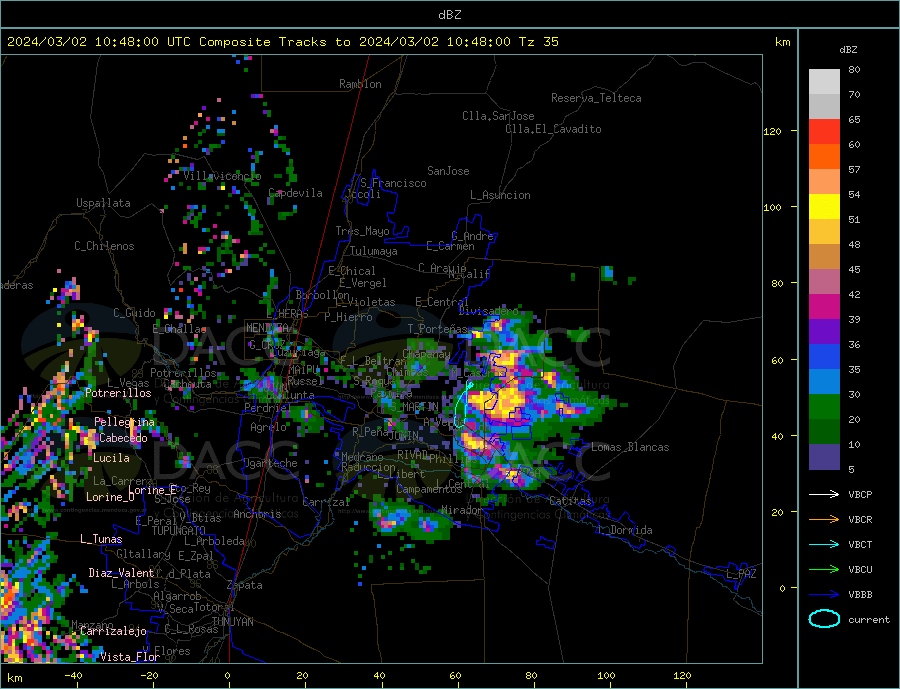Click the L_PAZ map label

click(742, 574)
